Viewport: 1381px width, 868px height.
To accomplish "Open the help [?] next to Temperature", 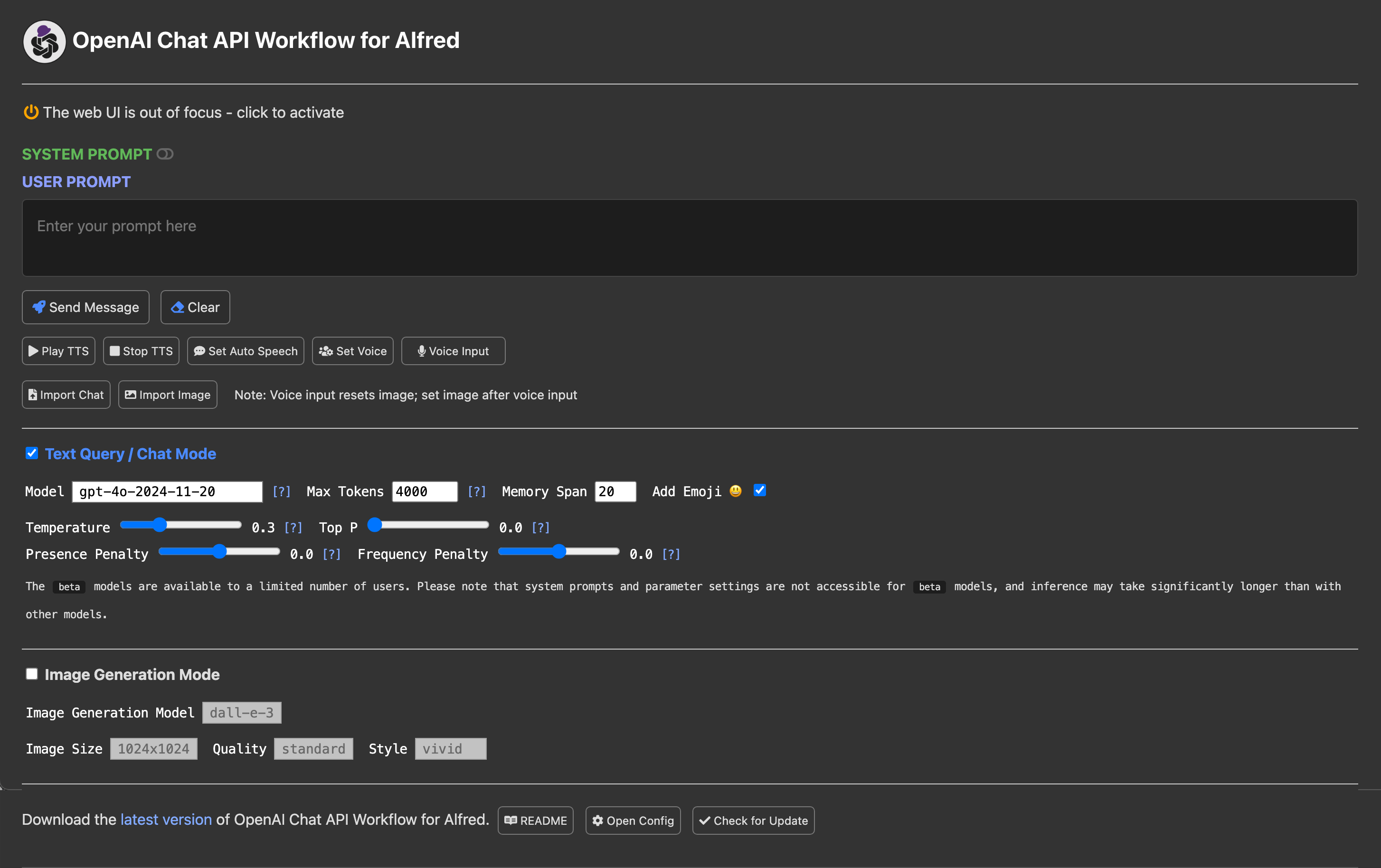I will (x=293, y=528).
